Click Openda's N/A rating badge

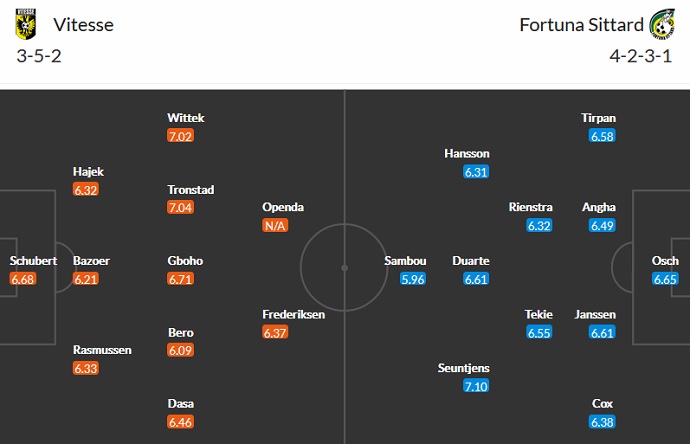pos(275,225)
